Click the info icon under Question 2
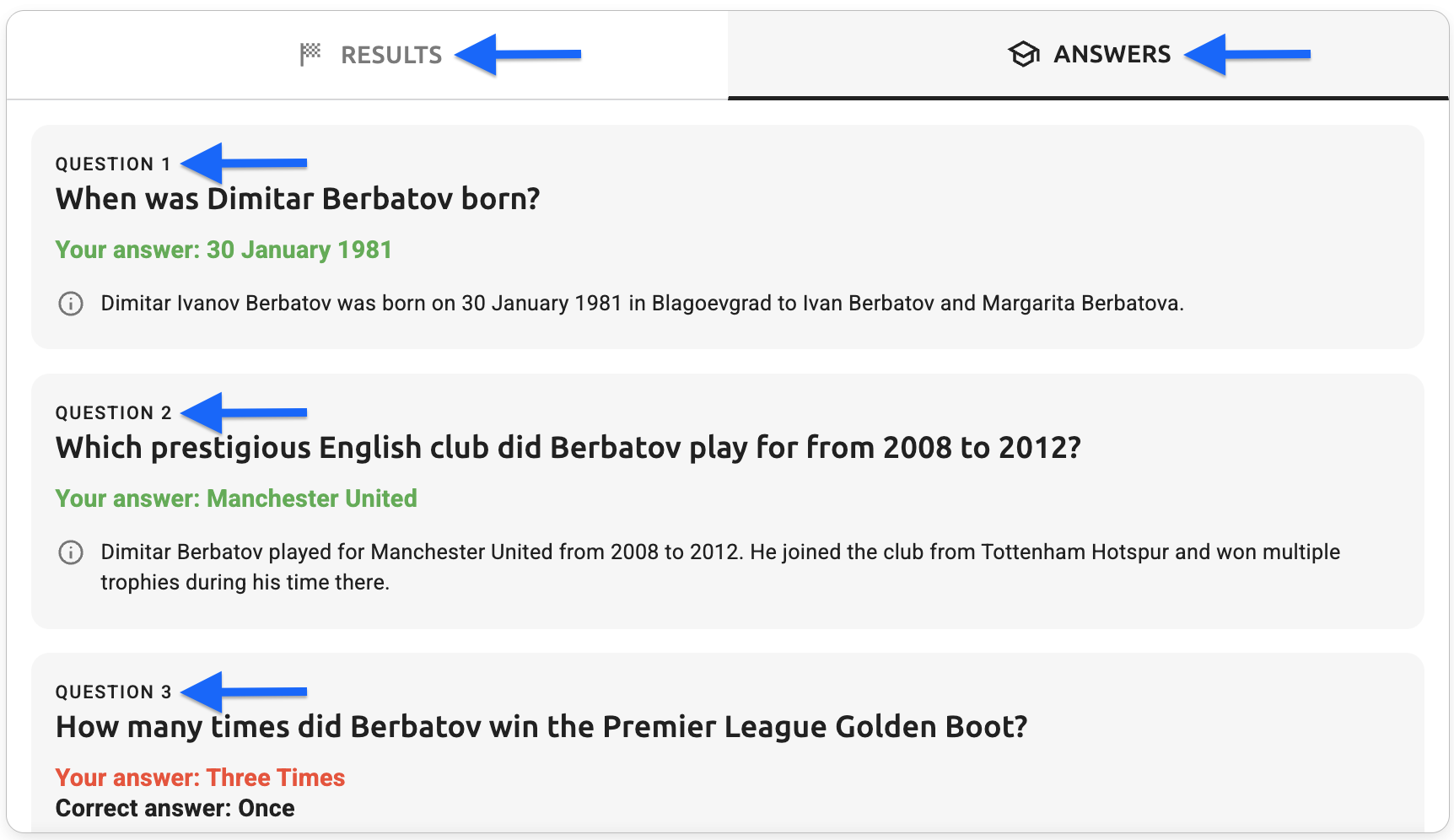This screenshot has height=840, width=1454. tap(71, 552)
